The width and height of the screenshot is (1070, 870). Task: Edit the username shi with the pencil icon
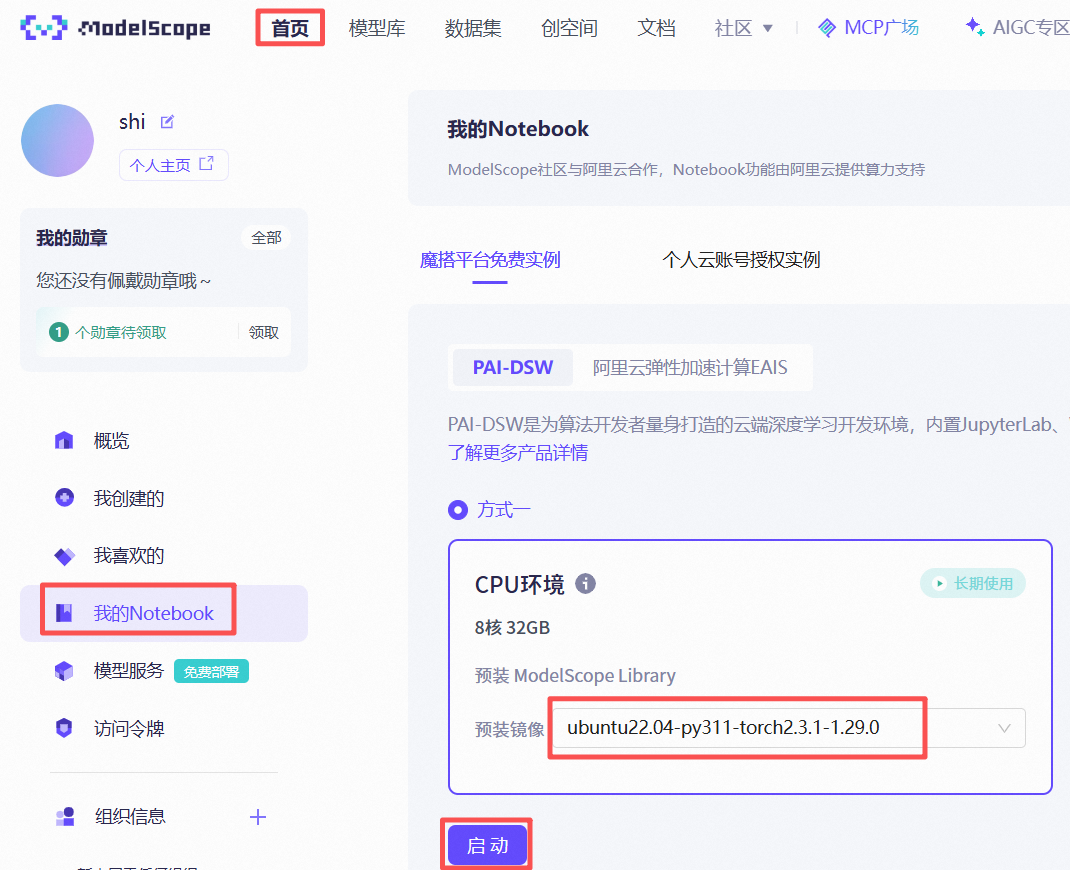[x=167, y=122]
